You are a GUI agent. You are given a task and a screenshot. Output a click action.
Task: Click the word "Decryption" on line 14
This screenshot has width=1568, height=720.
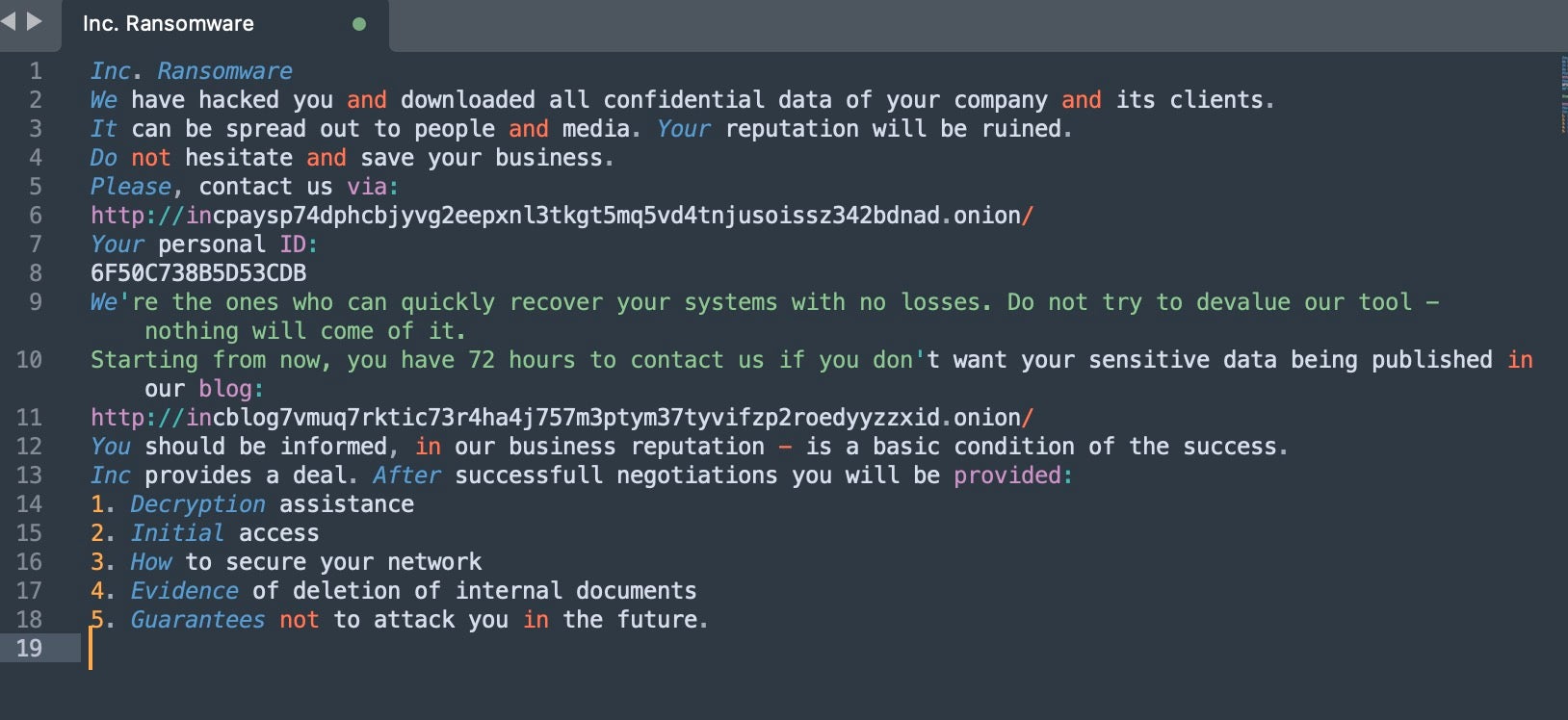(197, 504)
